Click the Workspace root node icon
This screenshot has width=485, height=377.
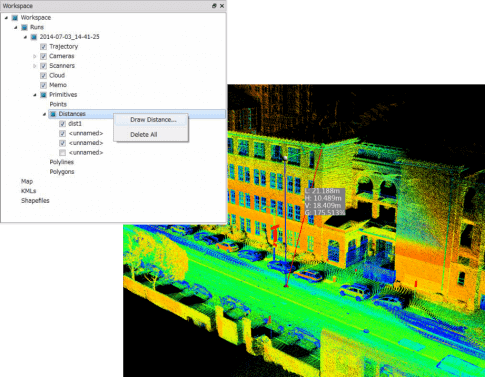tap(15, 18)
